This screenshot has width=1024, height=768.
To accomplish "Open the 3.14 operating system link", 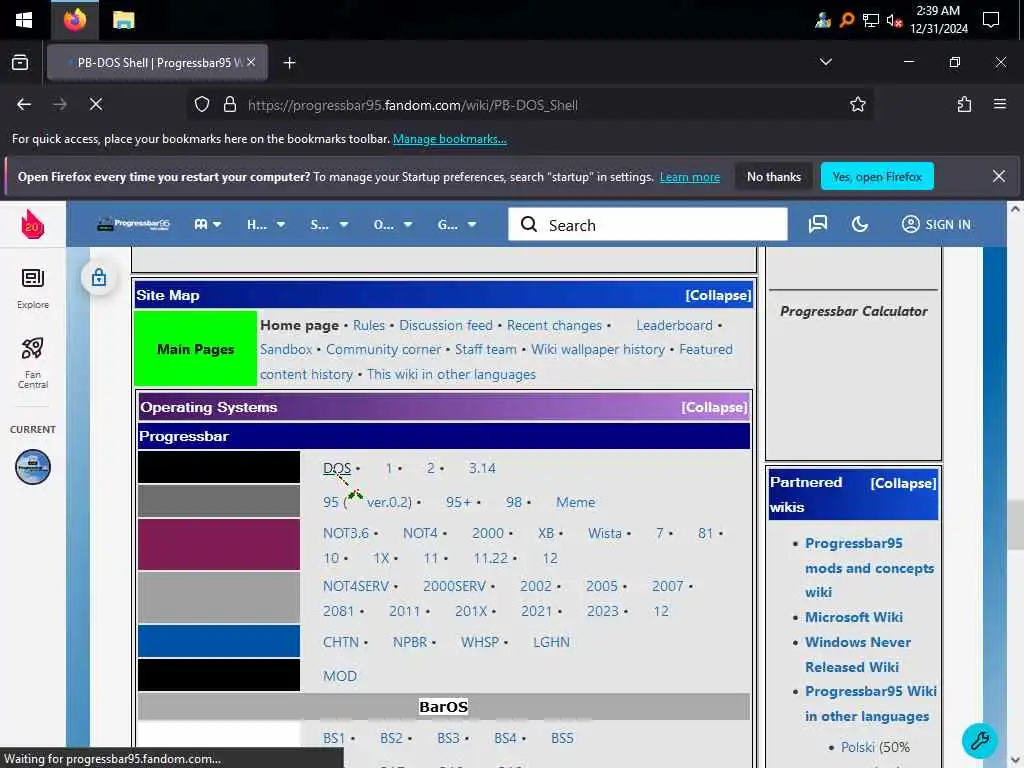I will tap(482, 468).
